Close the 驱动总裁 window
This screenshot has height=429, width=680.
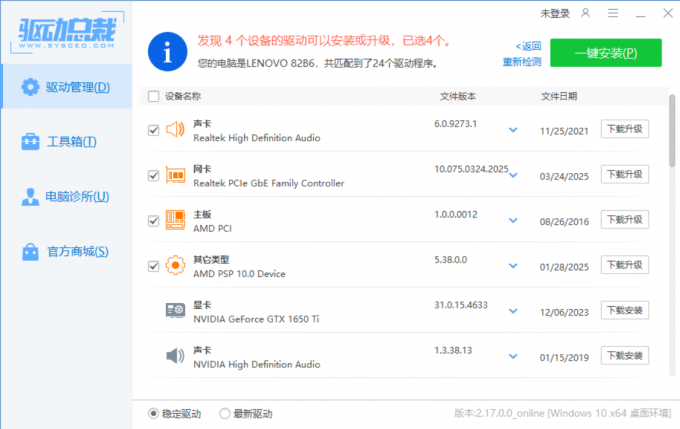click(668, 13)
